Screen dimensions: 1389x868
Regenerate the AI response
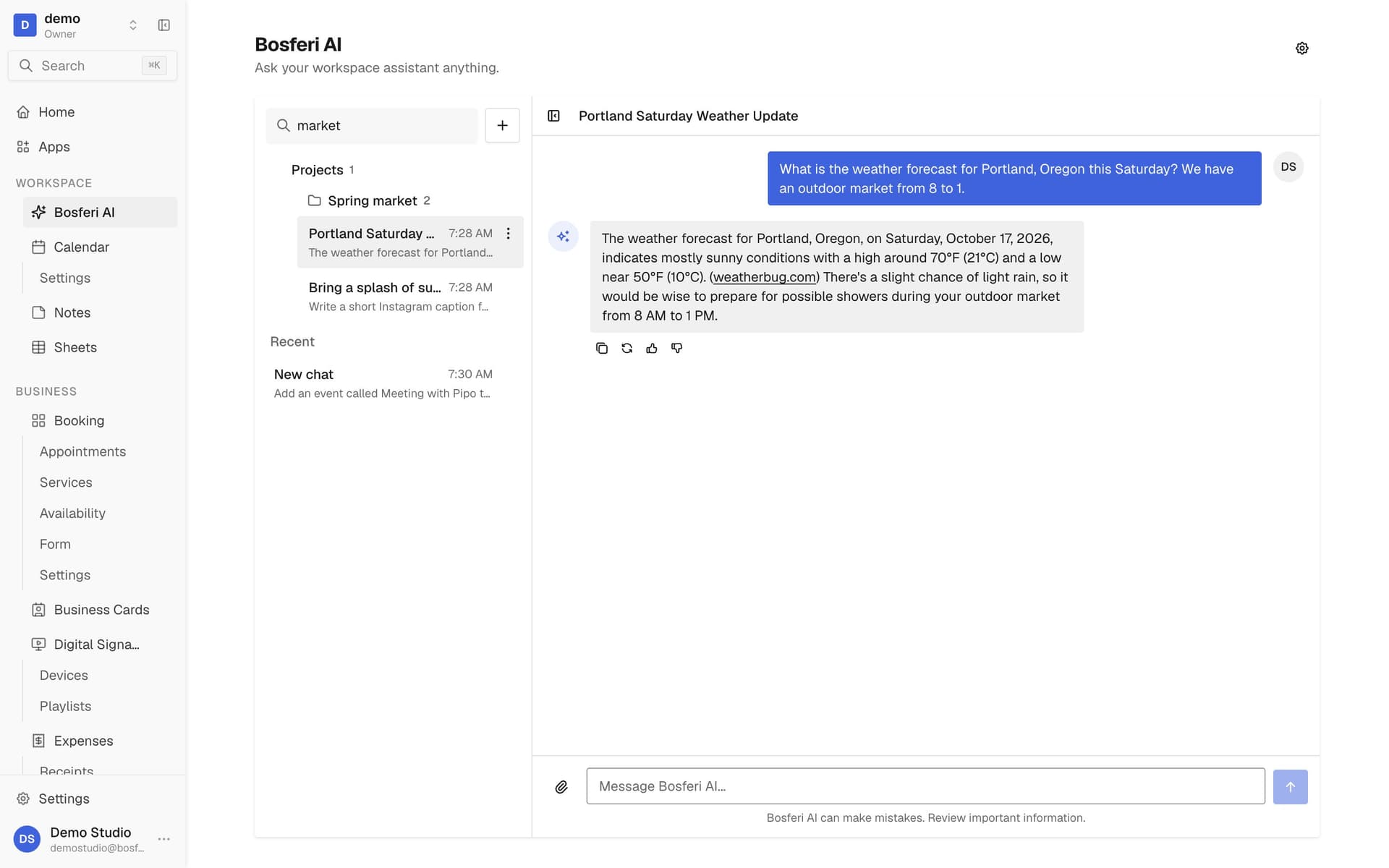click(626, 348)
